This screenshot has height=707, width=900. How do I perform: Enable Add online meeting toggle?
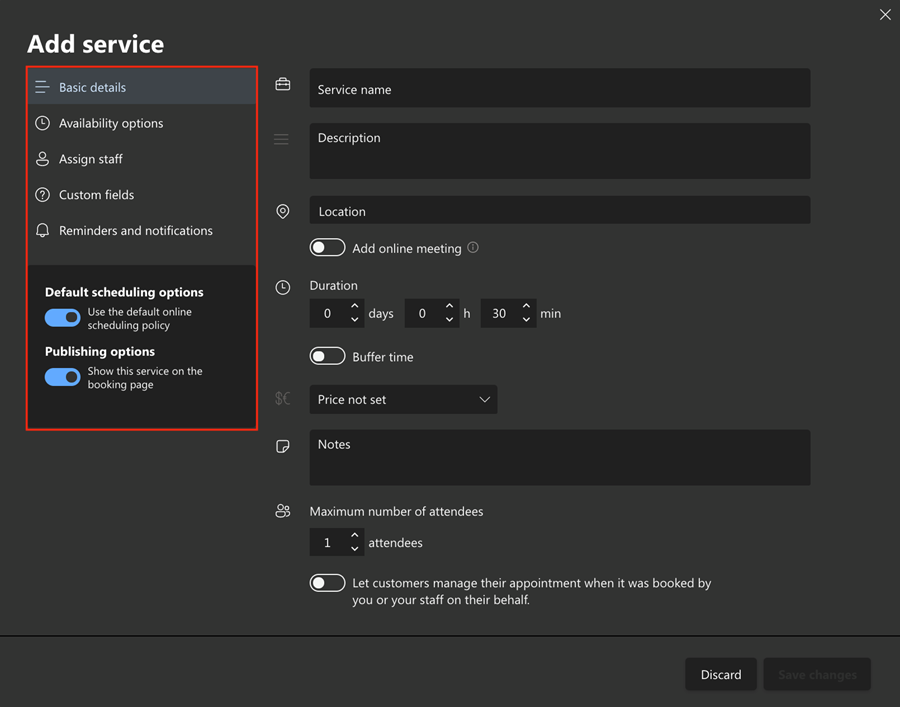pyautogui.click(x=327, y=247)
